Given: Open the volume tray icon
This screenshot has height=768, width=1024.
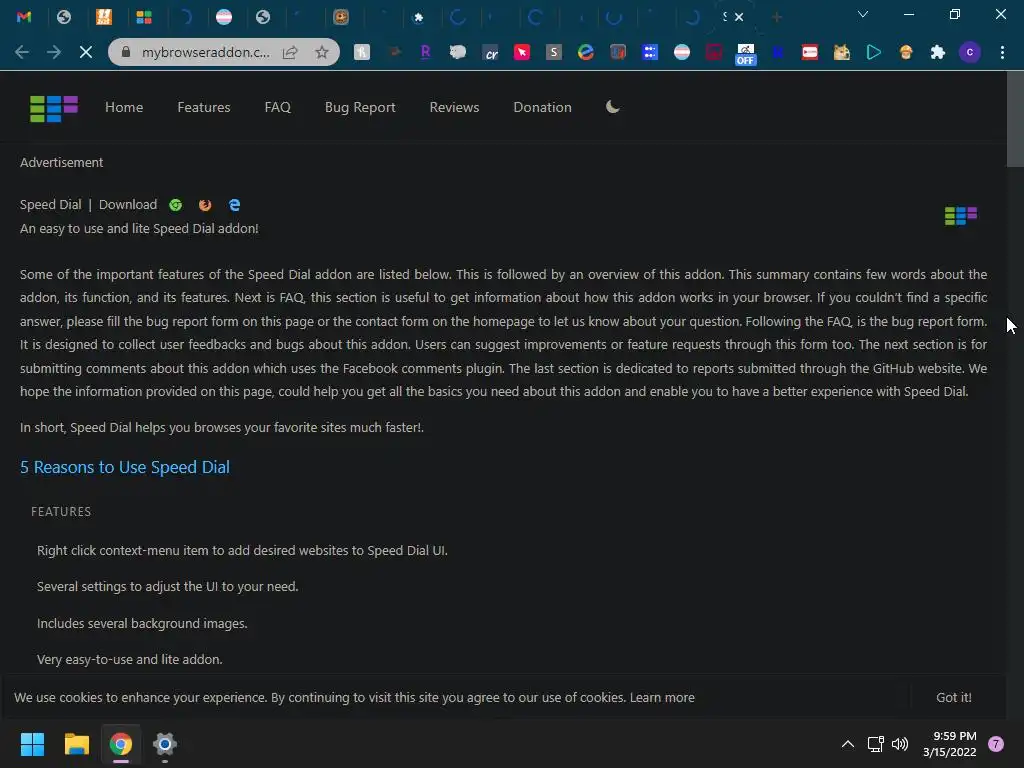Looking at the screenshot, I should pos(900,744).
